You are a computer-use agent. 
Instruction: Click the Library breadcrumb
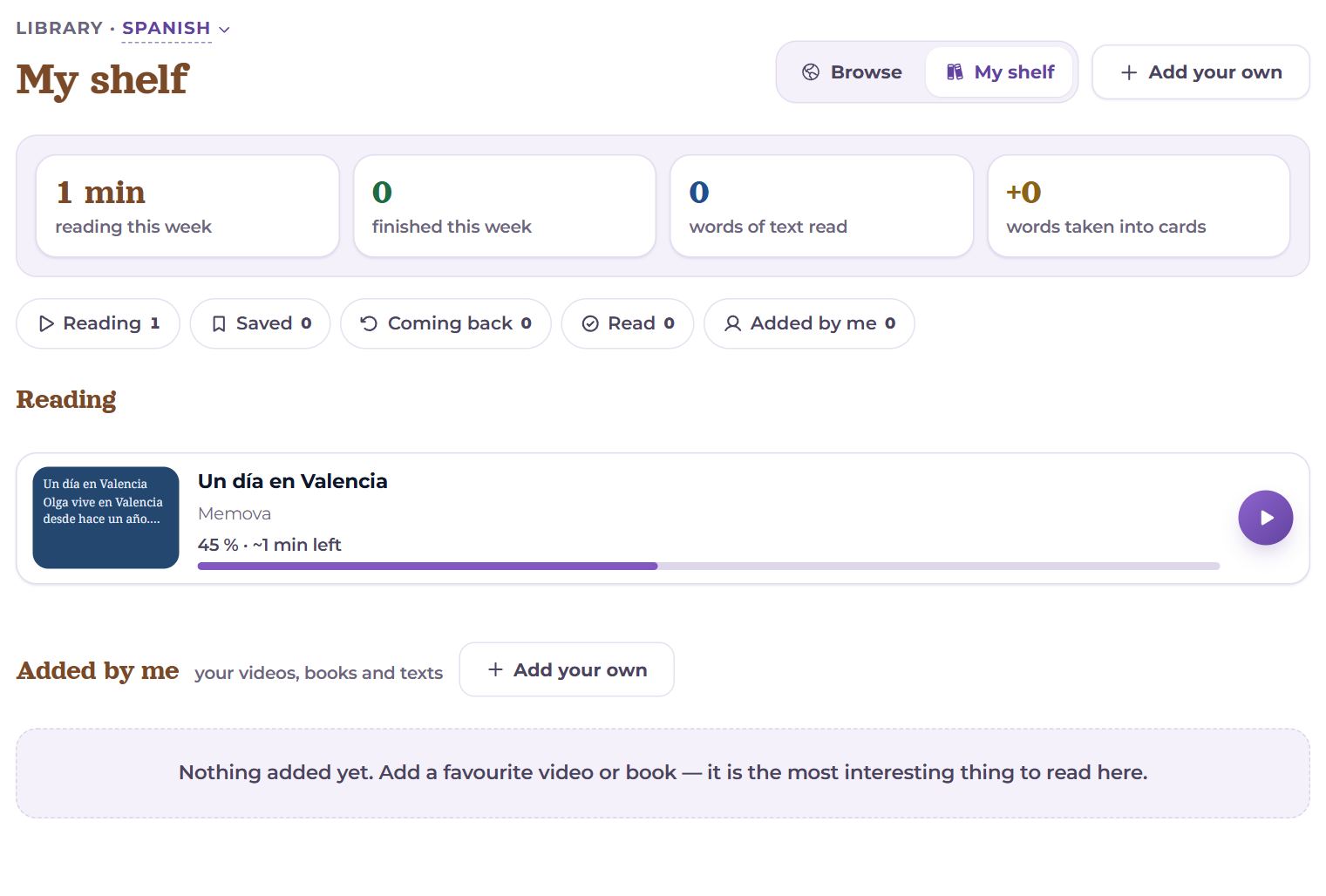(x=59, y=28)
